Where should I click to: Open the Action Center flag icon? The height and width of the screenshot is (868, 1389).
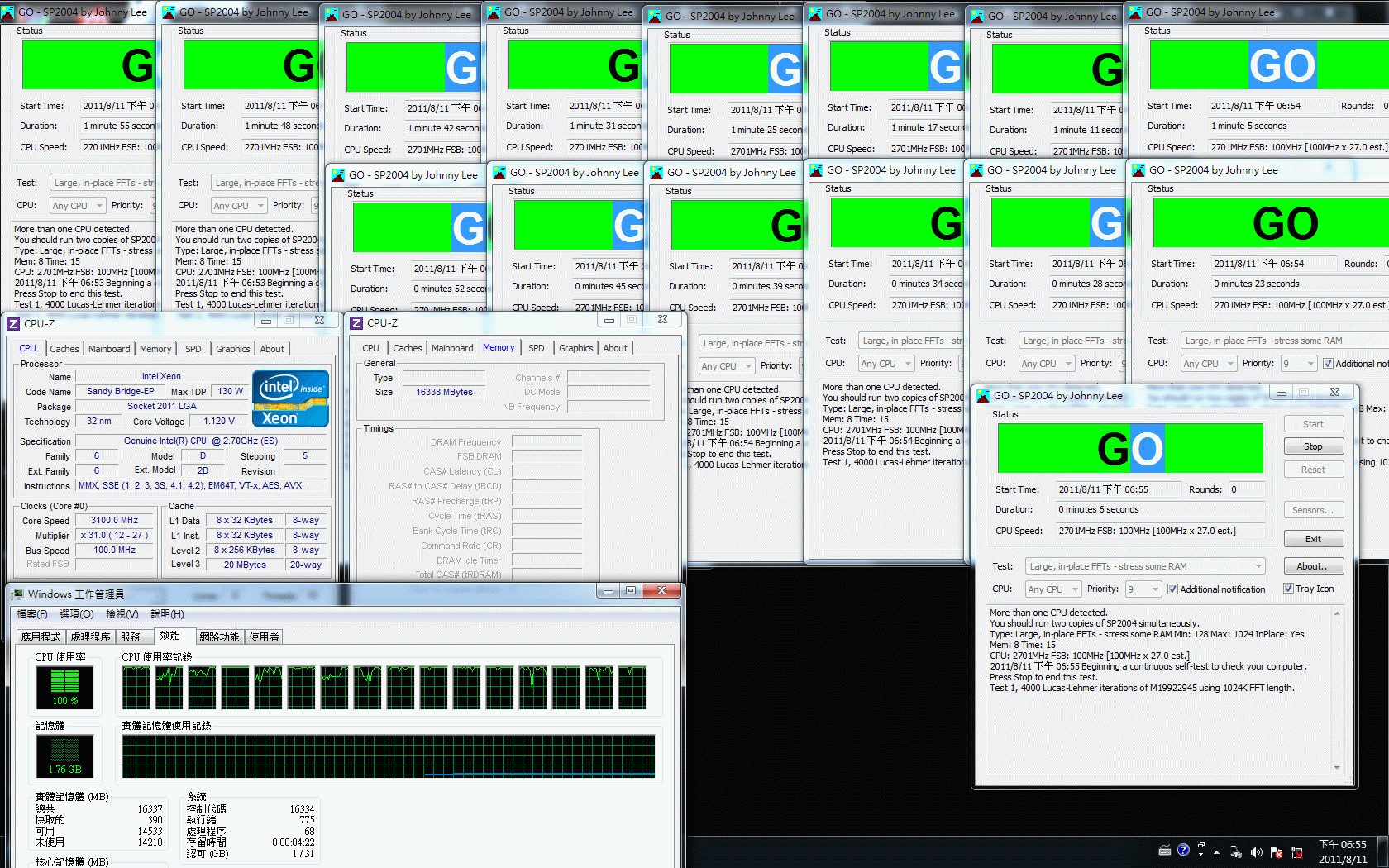(x=1276, y=852)
